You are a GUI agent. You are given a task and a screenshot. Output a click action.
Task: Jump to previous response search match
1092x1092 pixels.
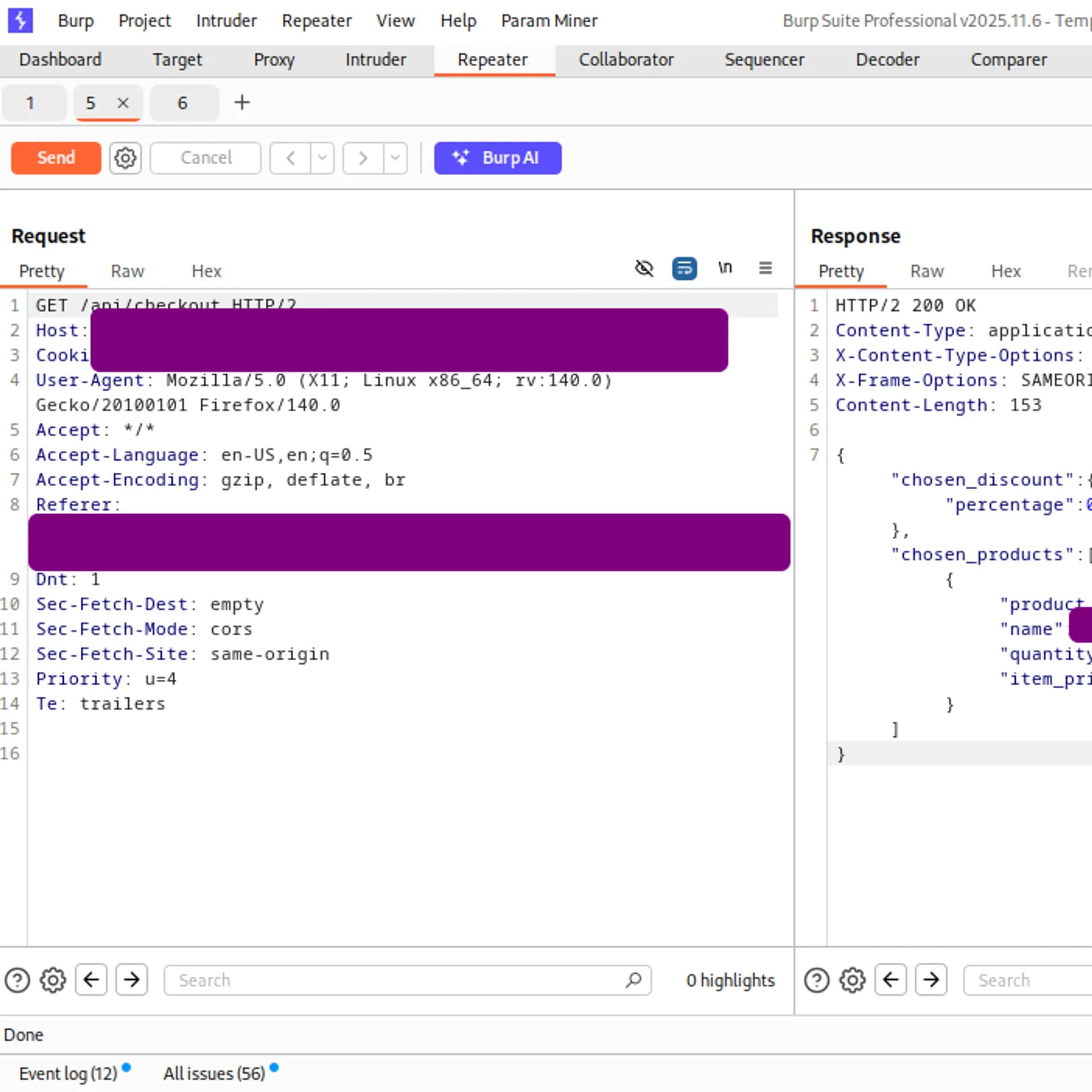click(x=891, y=979)
